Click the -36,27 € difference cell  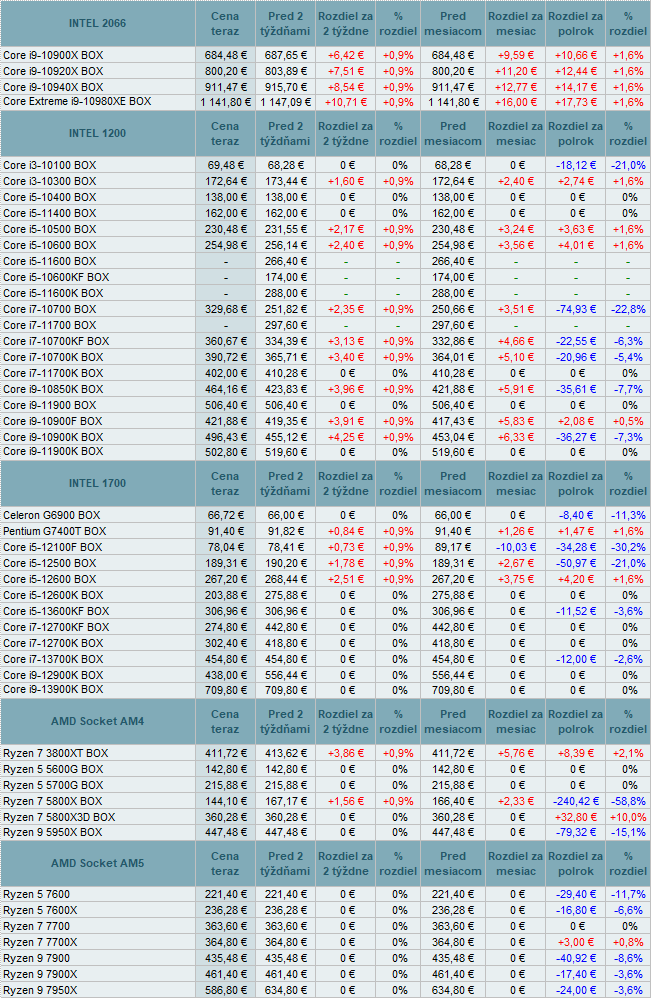(x=575, y=437)
